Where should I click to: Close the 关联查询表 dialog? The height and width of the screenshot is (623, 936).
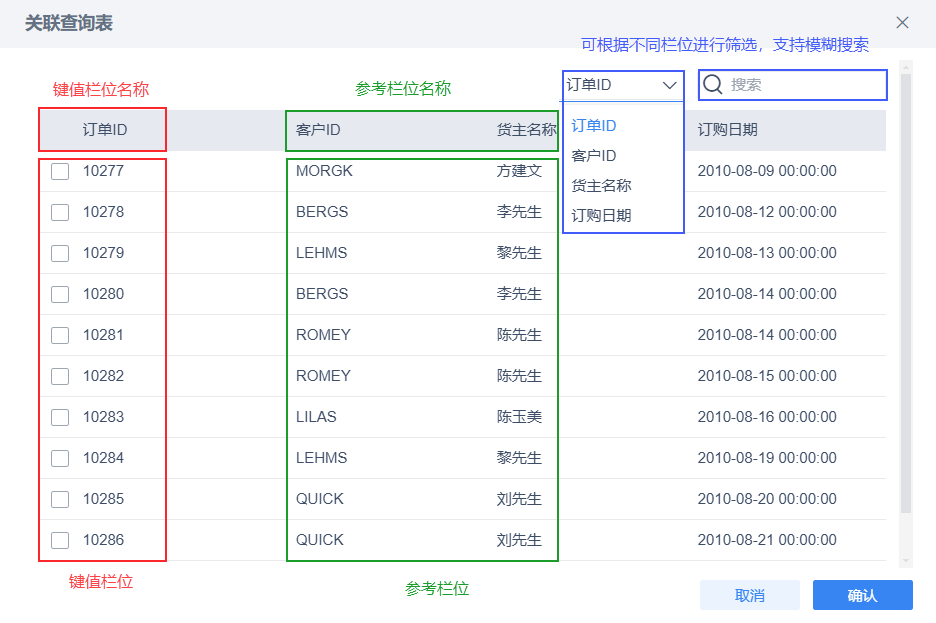(x=902, y=22)
